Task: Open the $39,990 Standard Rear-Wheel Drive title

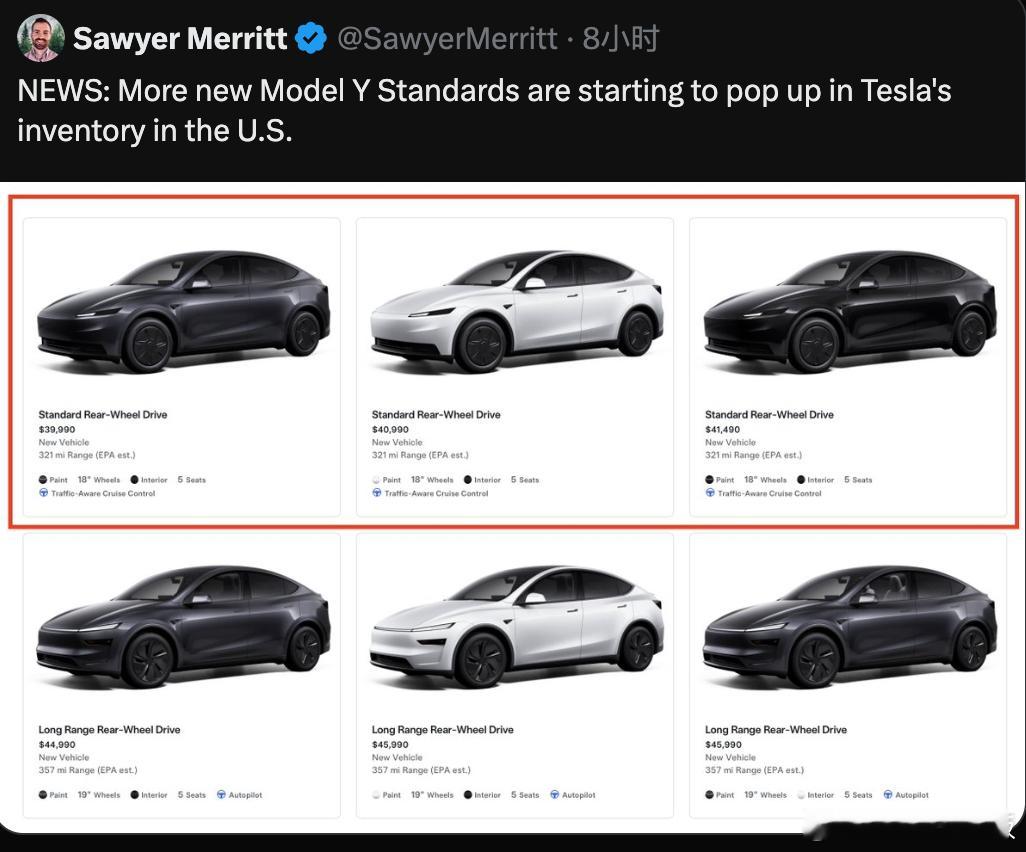Action: pos(103,414)
